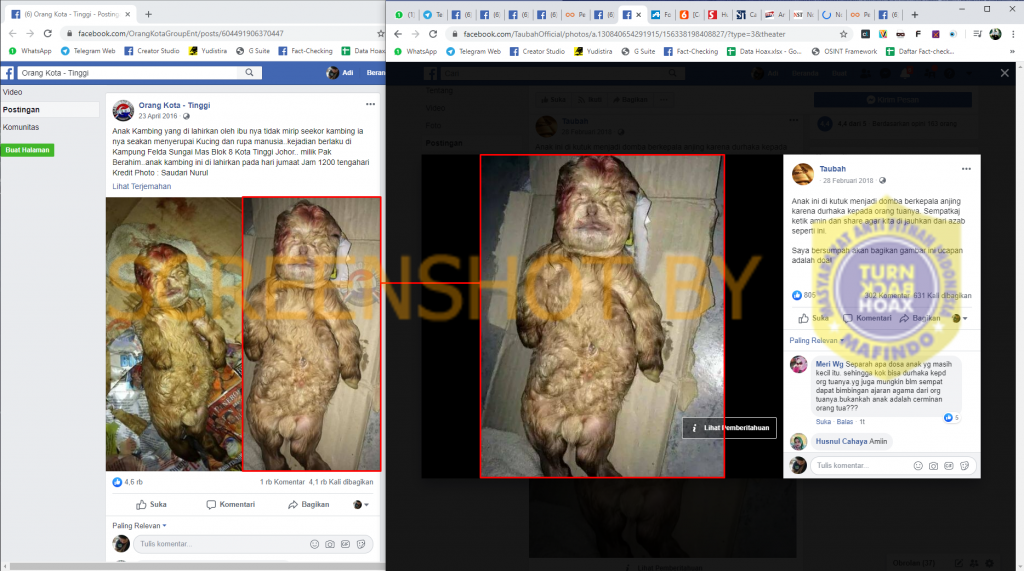
Task: Add sticker in left window comment box
Action: [361, 544]
